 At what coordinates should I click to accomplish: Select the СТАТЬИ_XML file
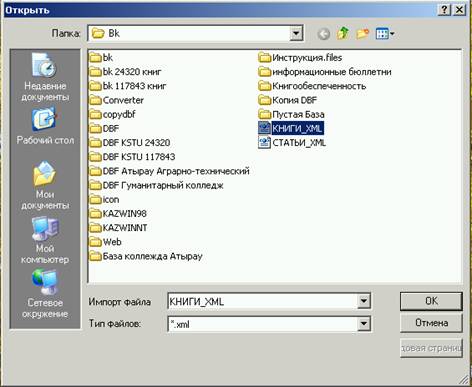[292, 143]
